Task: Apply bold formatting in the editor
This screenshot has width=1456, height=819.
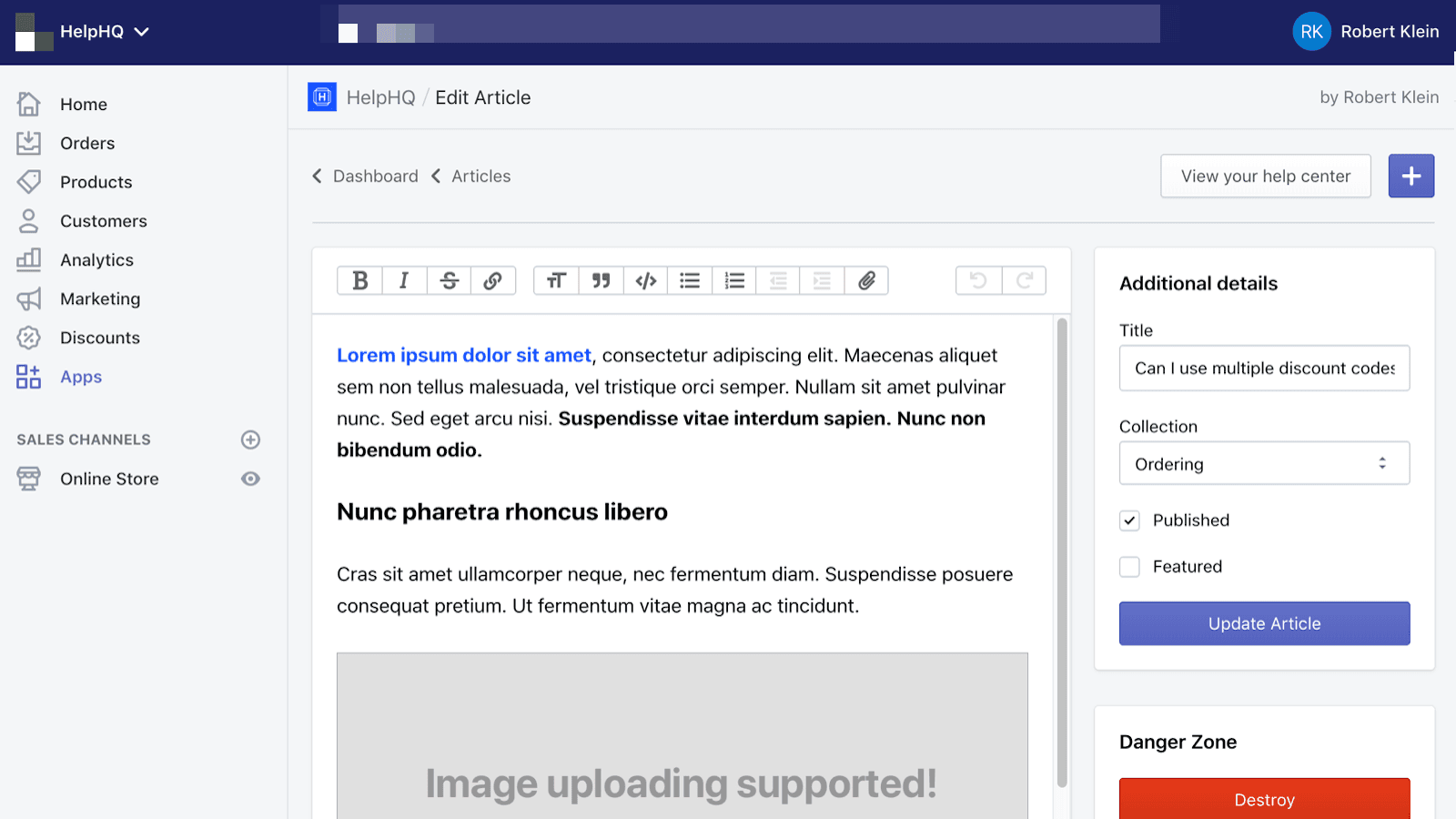Action: [x=359, y=280]
